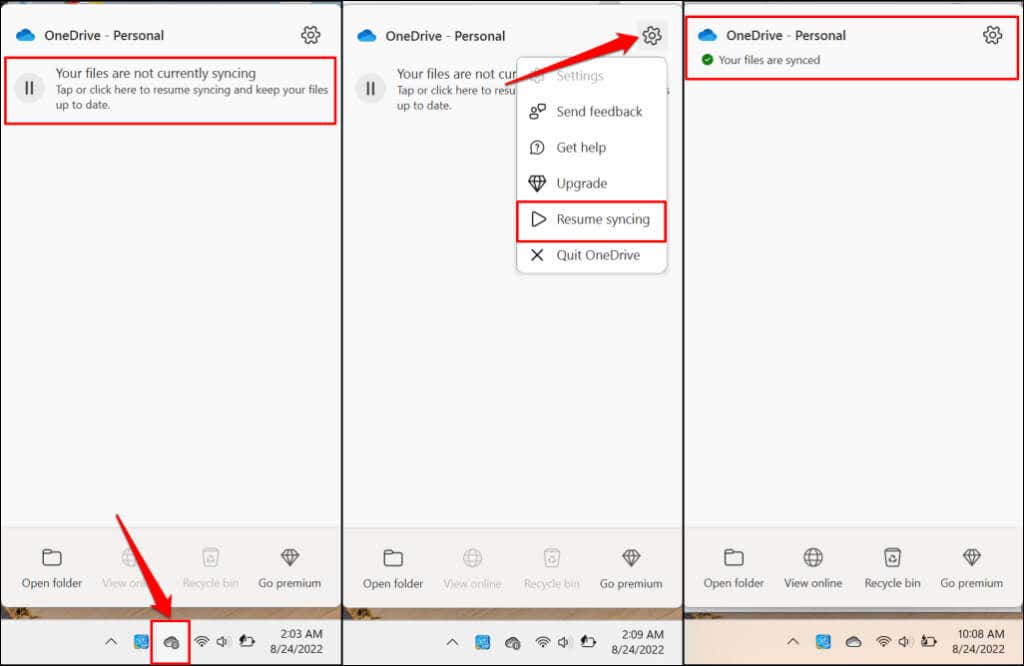Click the battery icon next to the 2:09 AM clock
1024x666 pixels.
tap(588, 642)
